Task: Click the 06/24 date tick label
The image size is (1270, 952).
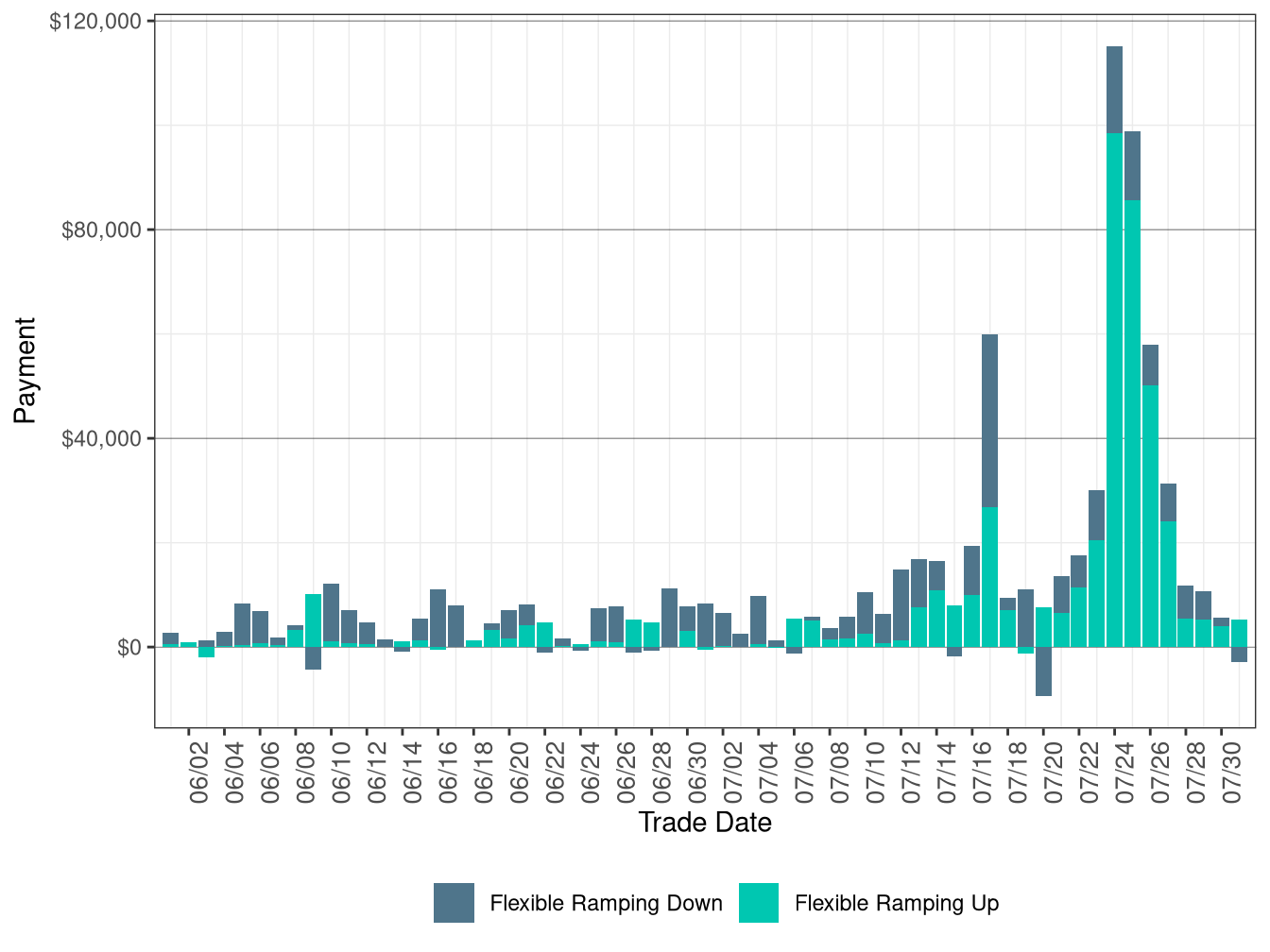Action: [x=592, y=773]
